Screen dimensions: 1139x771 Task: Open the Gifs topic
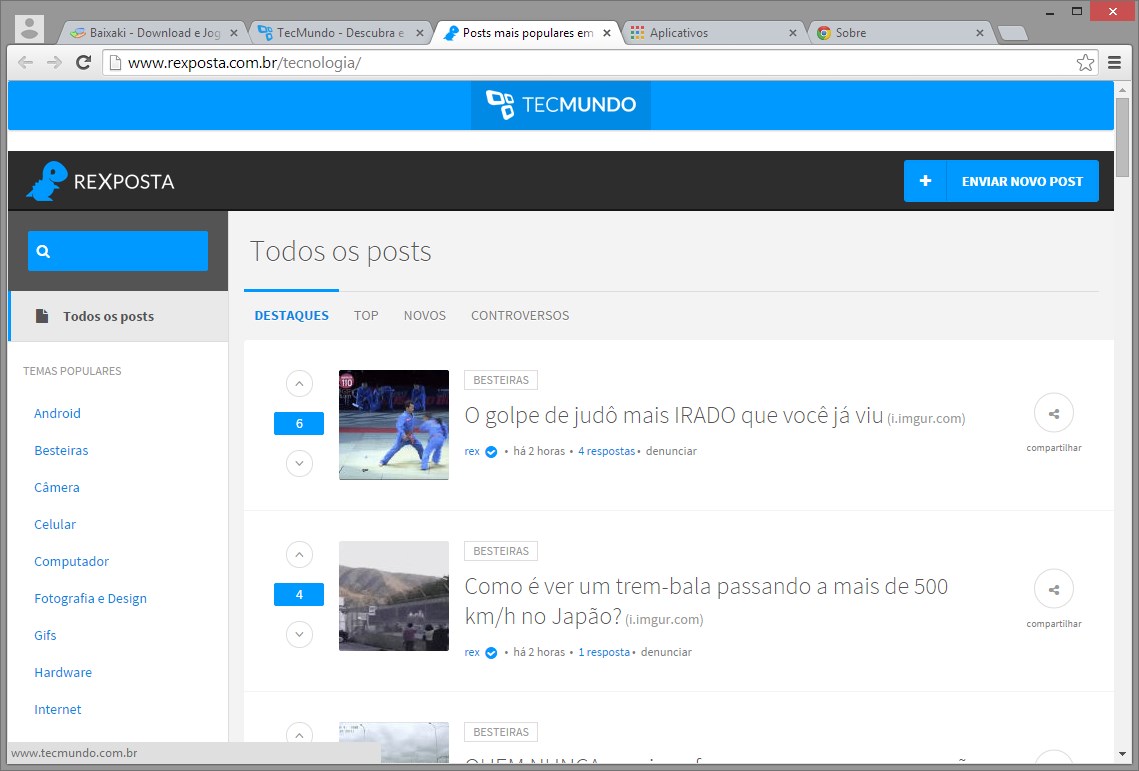coord(45,636)
